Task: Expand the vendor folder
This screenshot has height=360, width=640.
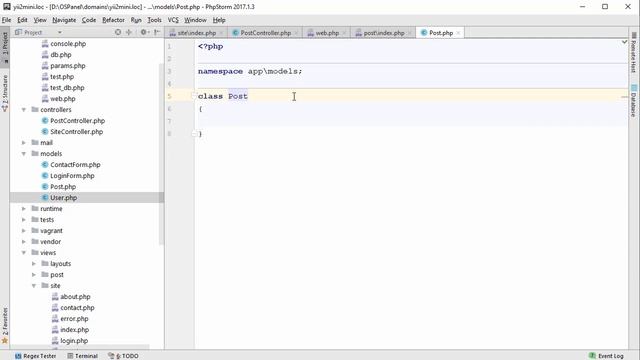Action: point(24,242)
